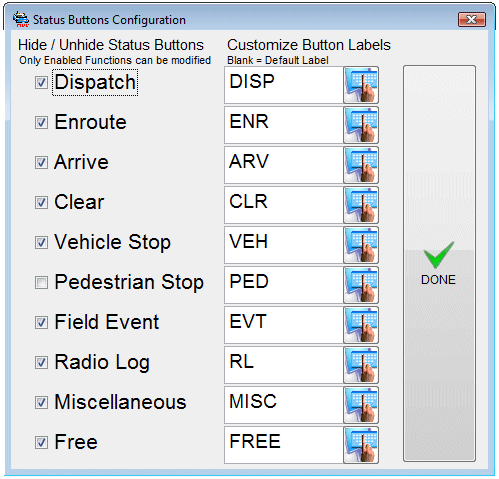Click the DONE button with green checkmark
Viewport: 499px width, 479px height.
pyautogui.click(x=439, y=263)
